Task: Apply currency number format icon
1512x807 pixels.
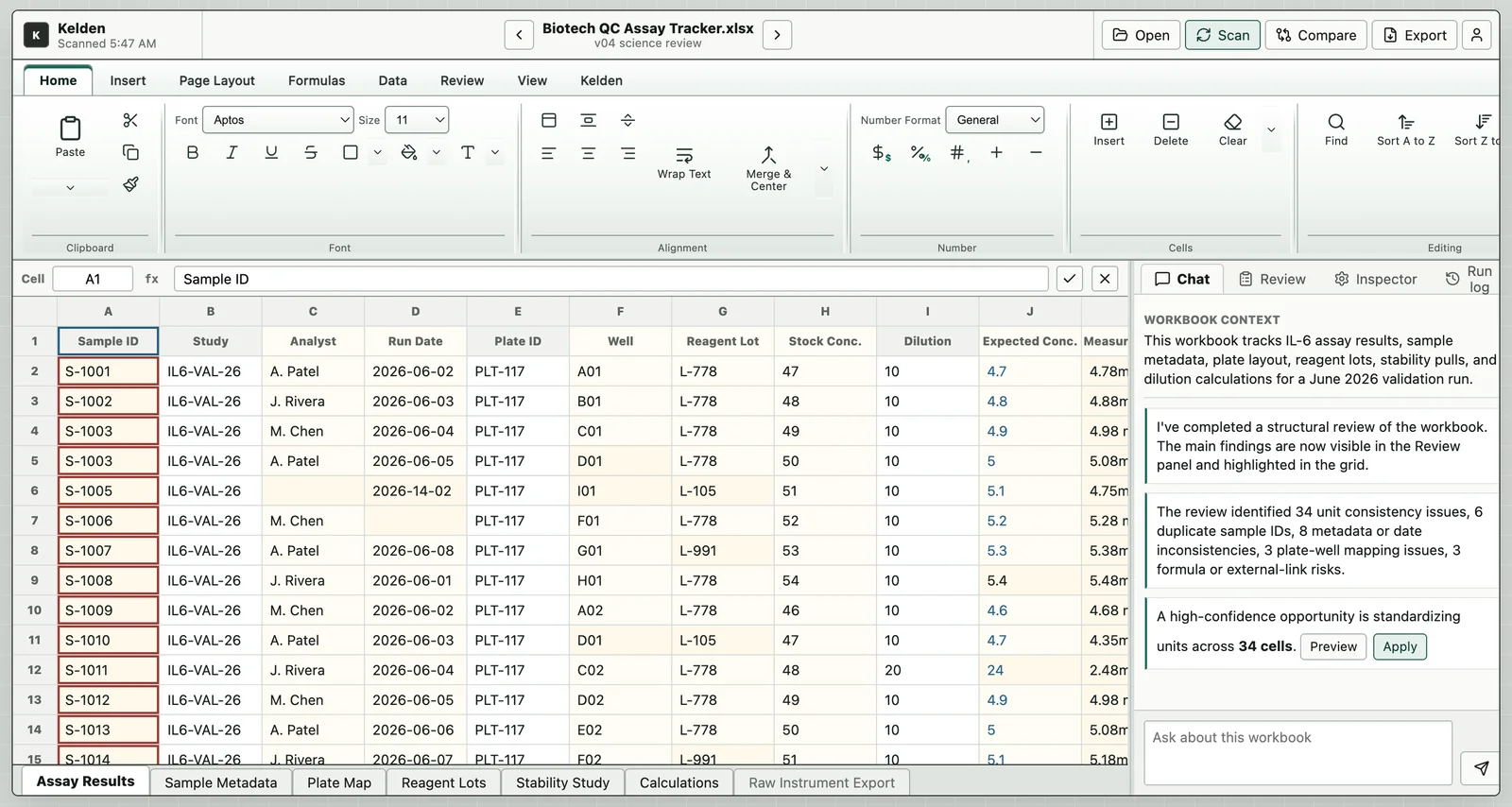Action: tap(882, 152)
